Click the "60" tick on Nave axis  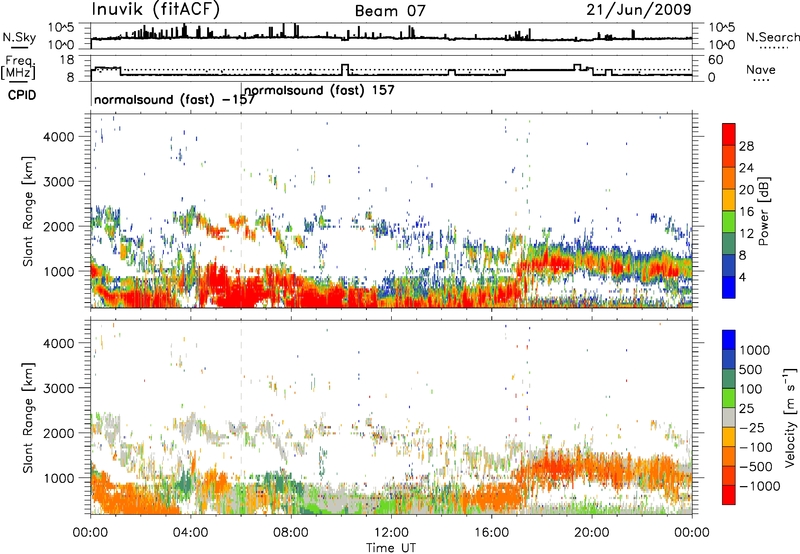point(715,60)
